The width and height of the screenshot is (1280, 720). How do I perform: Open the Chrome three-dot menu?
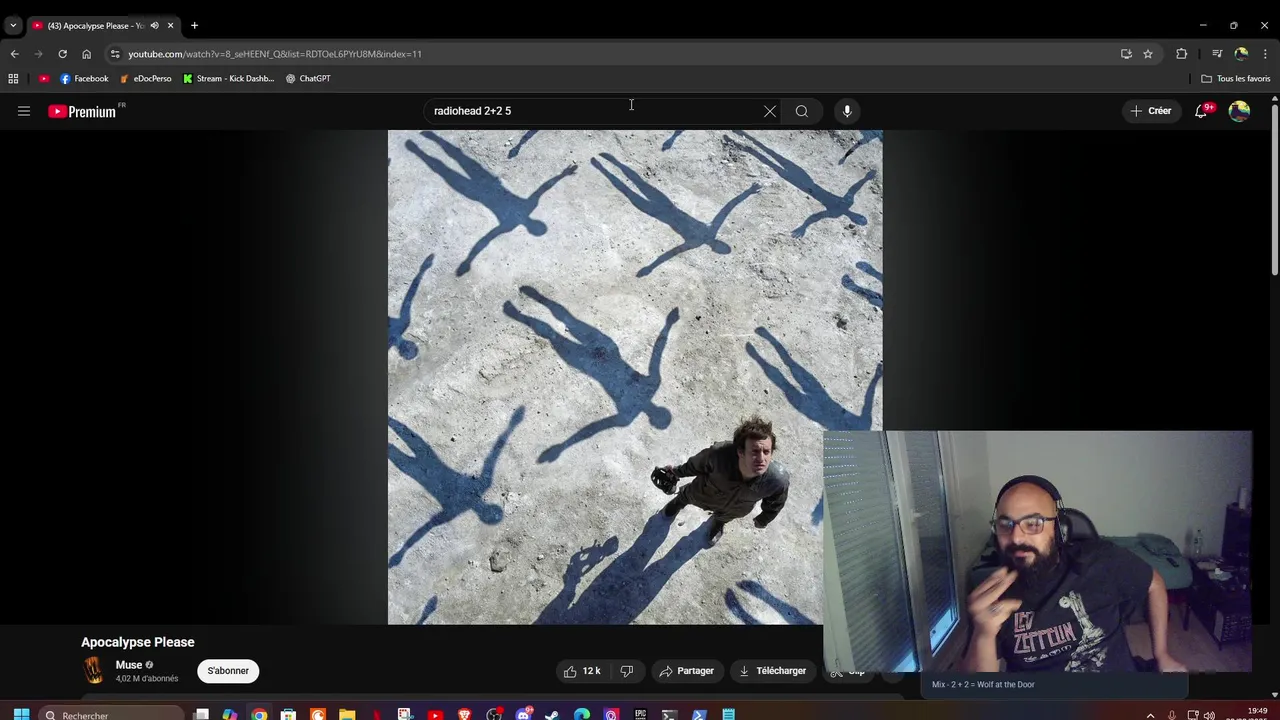click(1265, 54)
